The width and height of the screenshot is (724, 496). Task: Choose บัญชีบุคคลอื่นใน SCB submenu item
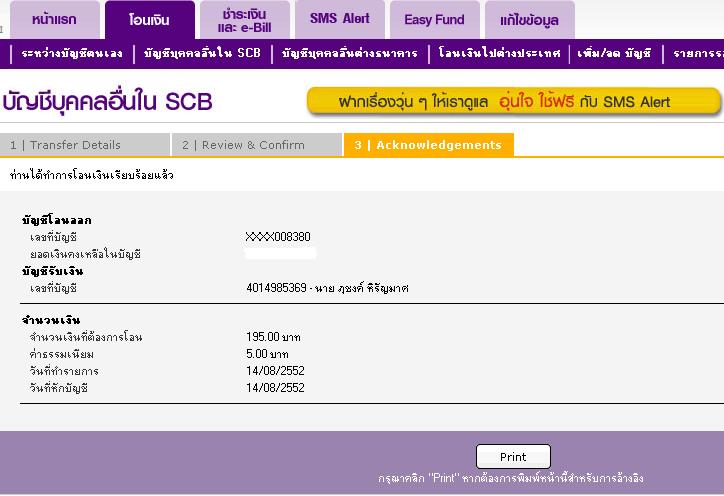(x=202, y=54)
